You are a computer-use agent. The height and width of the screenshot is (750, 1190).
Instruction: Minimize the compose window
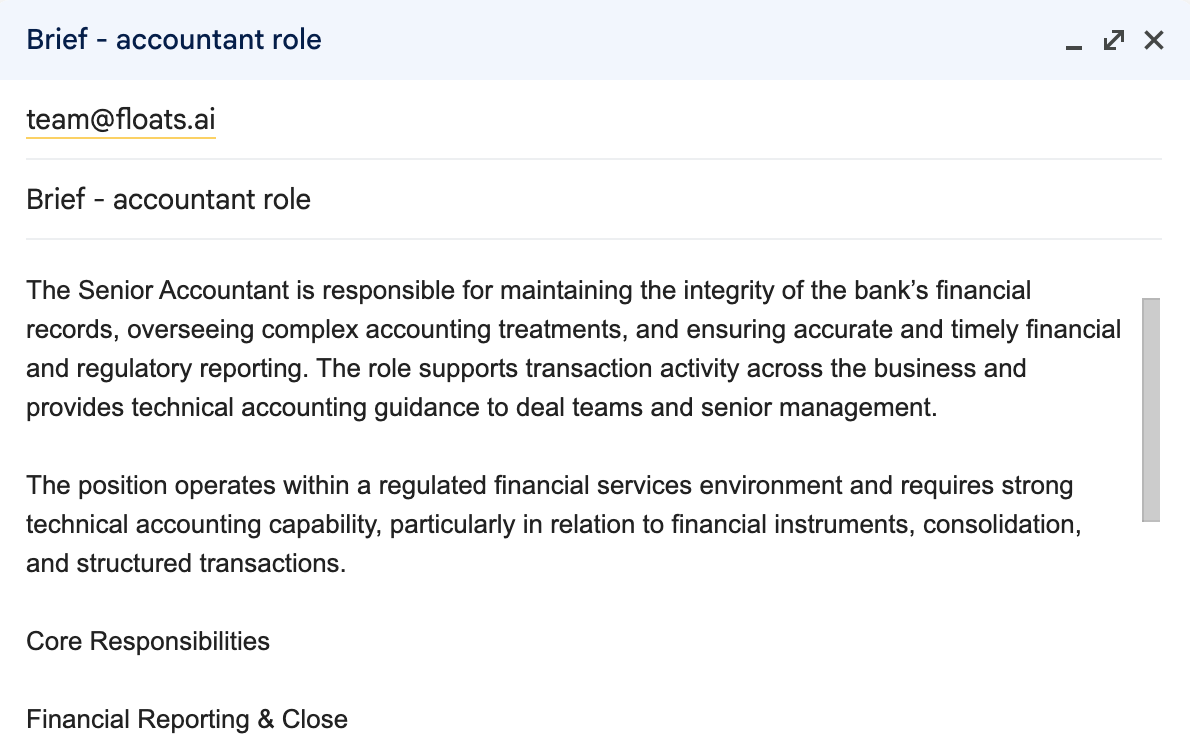point(1074,42)
